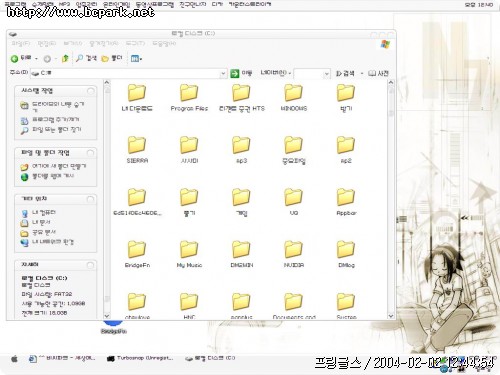This screenshot has width=500, height=375.
Task: Click the folder view scrollbar down arrow
Action: pyautogui.click(x=391, y=316)
